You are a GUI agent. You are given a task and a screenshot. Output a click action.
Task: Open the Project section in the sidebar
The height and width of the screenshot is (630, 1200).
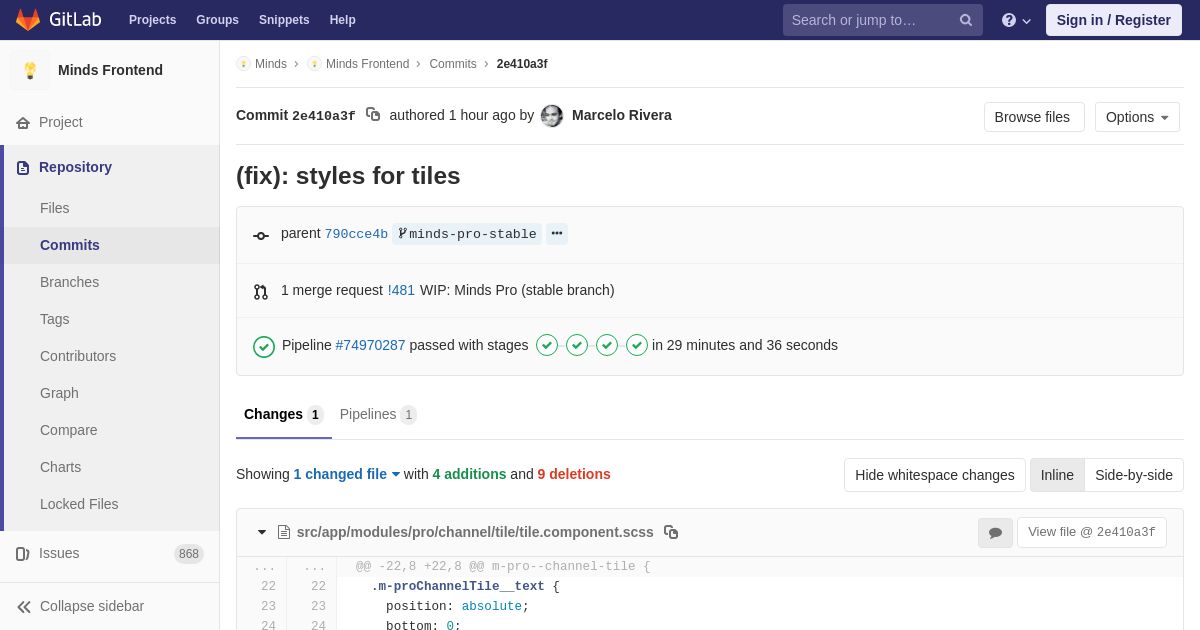click(x=110, y=122)
